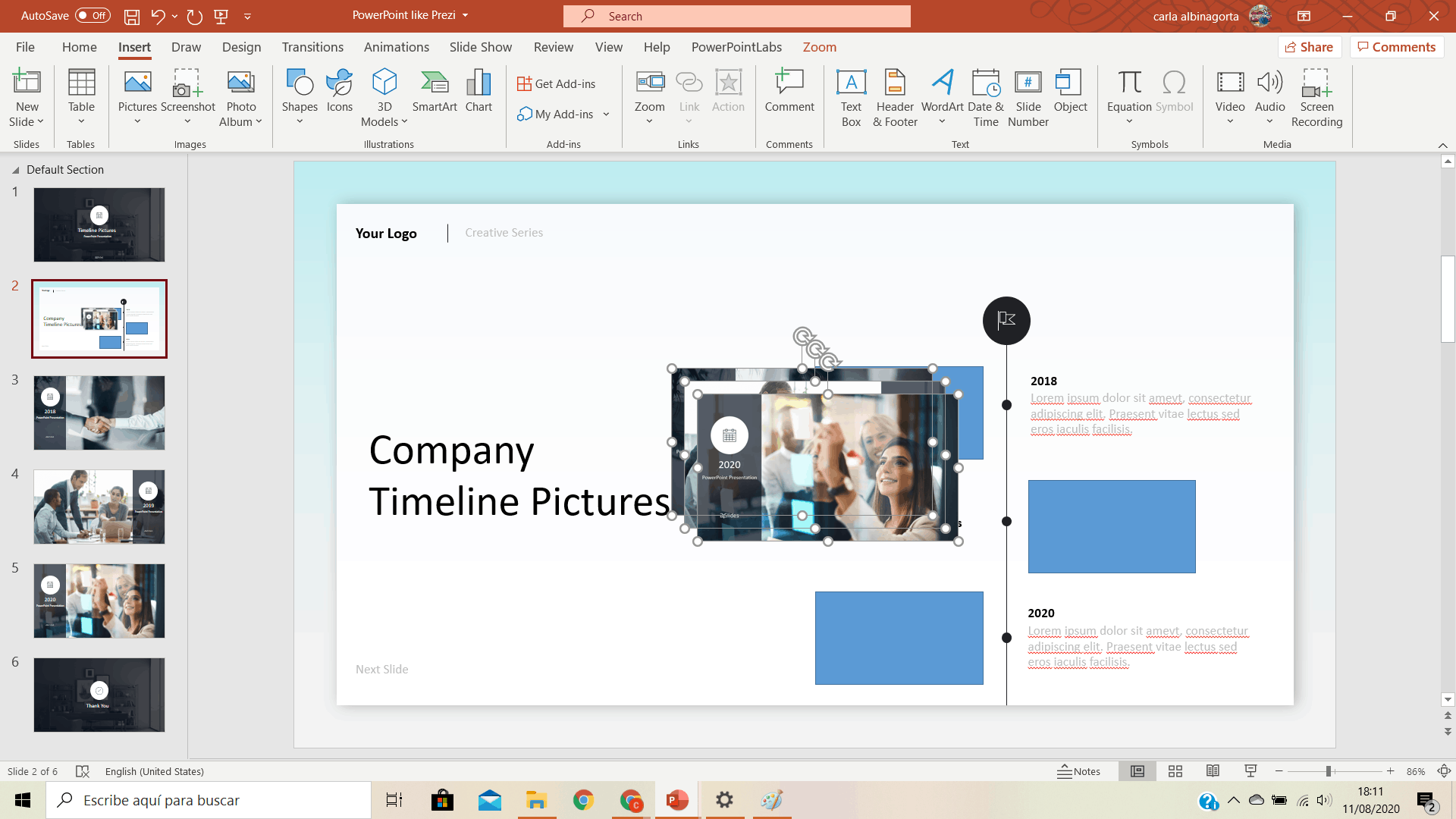Image resolution: width=1456 pixels, height=819 pixels.
Task: Click slide 5 thumbnail in panel
Action: point(98,599)
